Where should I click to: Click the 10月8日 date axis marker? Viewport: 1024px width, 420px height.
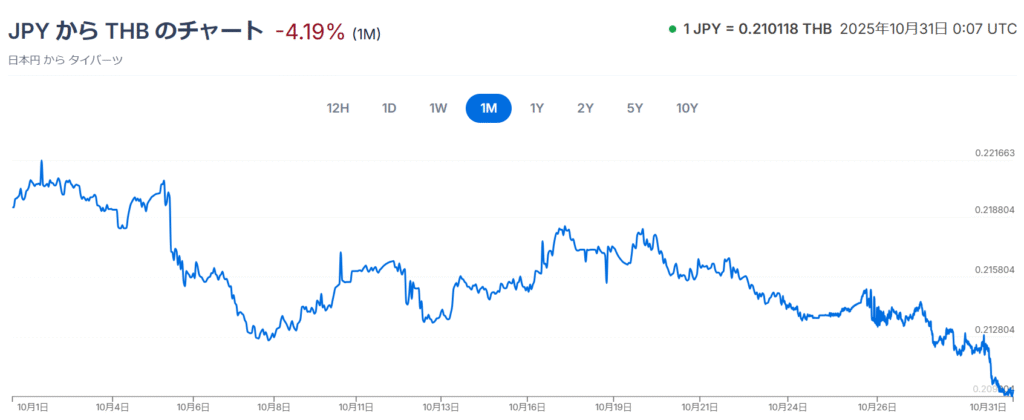tap(274, 407)
